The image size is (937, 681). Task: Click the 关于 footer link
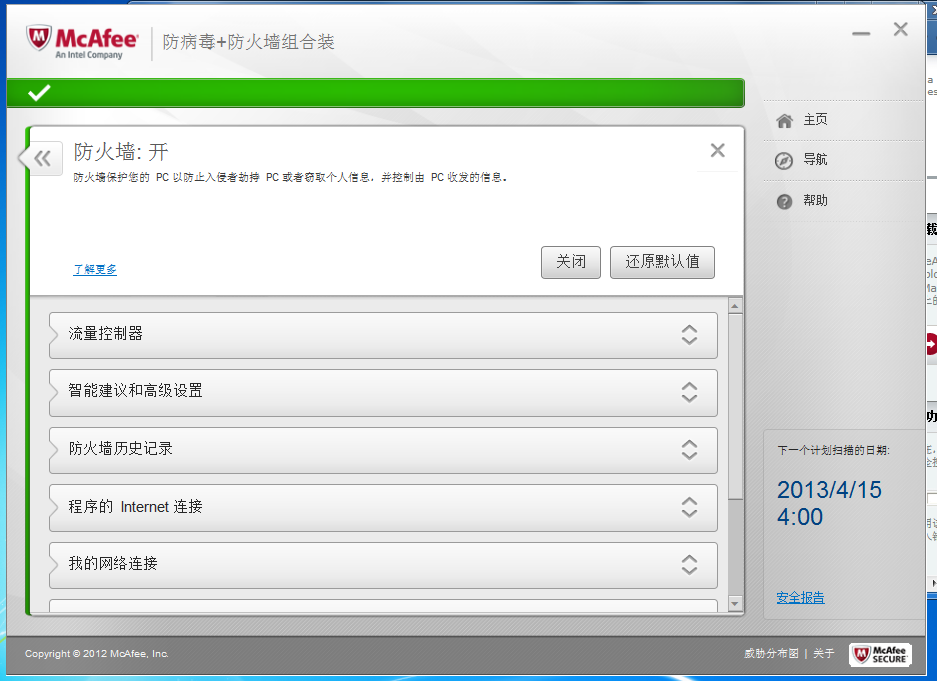point(823,654)
